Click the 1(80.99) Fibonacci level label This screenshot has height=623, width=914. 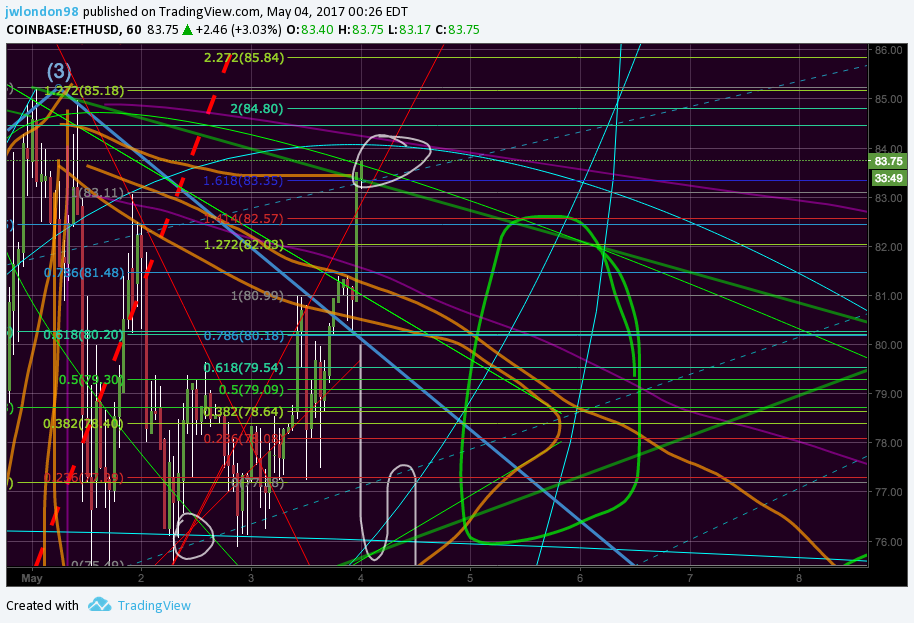click(x=257, y=295)
